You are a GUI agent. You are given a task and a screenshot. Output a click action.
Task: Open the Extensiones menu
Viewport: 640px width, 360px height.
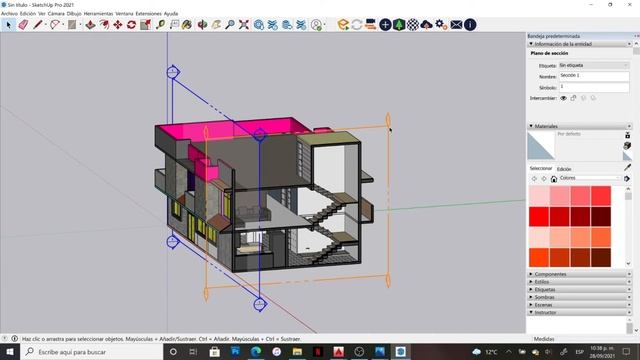click(149, 13)
